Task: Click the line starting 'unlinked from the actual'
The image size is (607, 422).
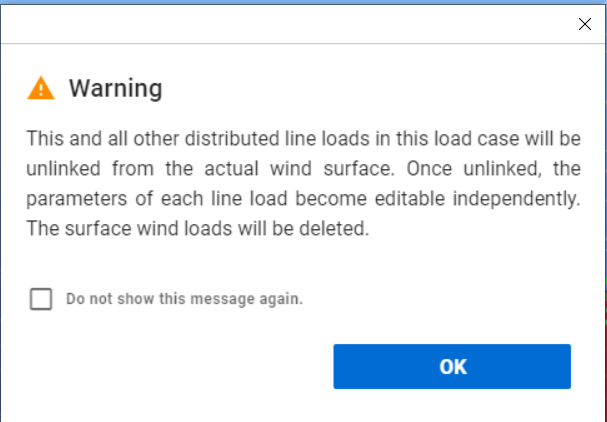Action: click(x=304, y=169)
